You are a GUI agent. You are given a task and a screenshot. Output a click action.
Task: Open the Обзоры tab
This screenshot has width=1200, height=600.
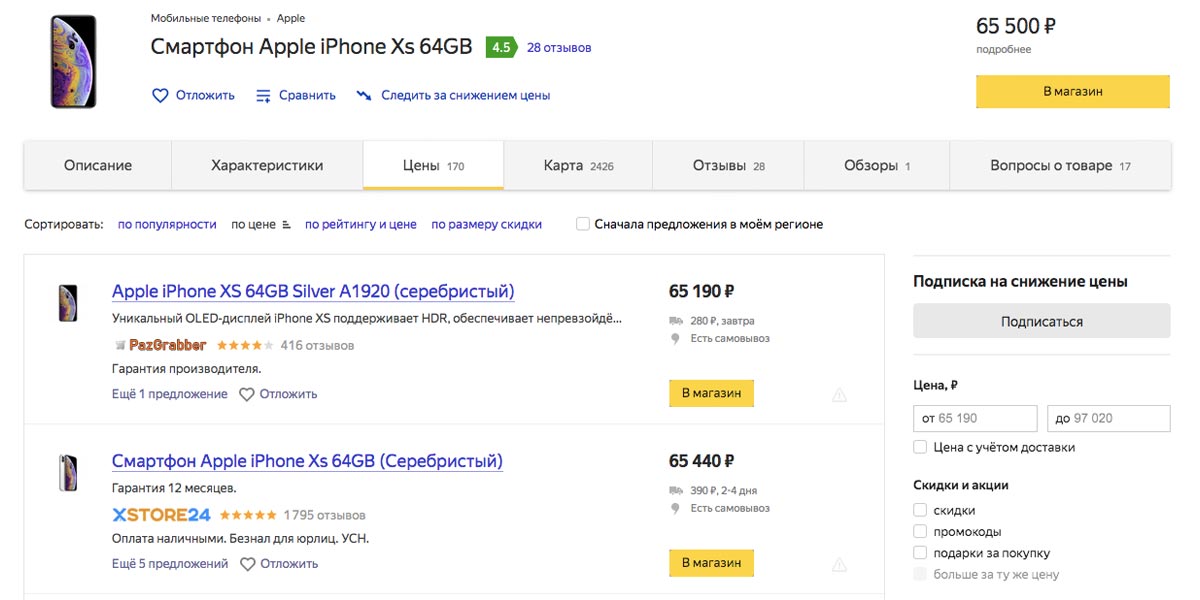pyautogui.click(x=876, y=165)
